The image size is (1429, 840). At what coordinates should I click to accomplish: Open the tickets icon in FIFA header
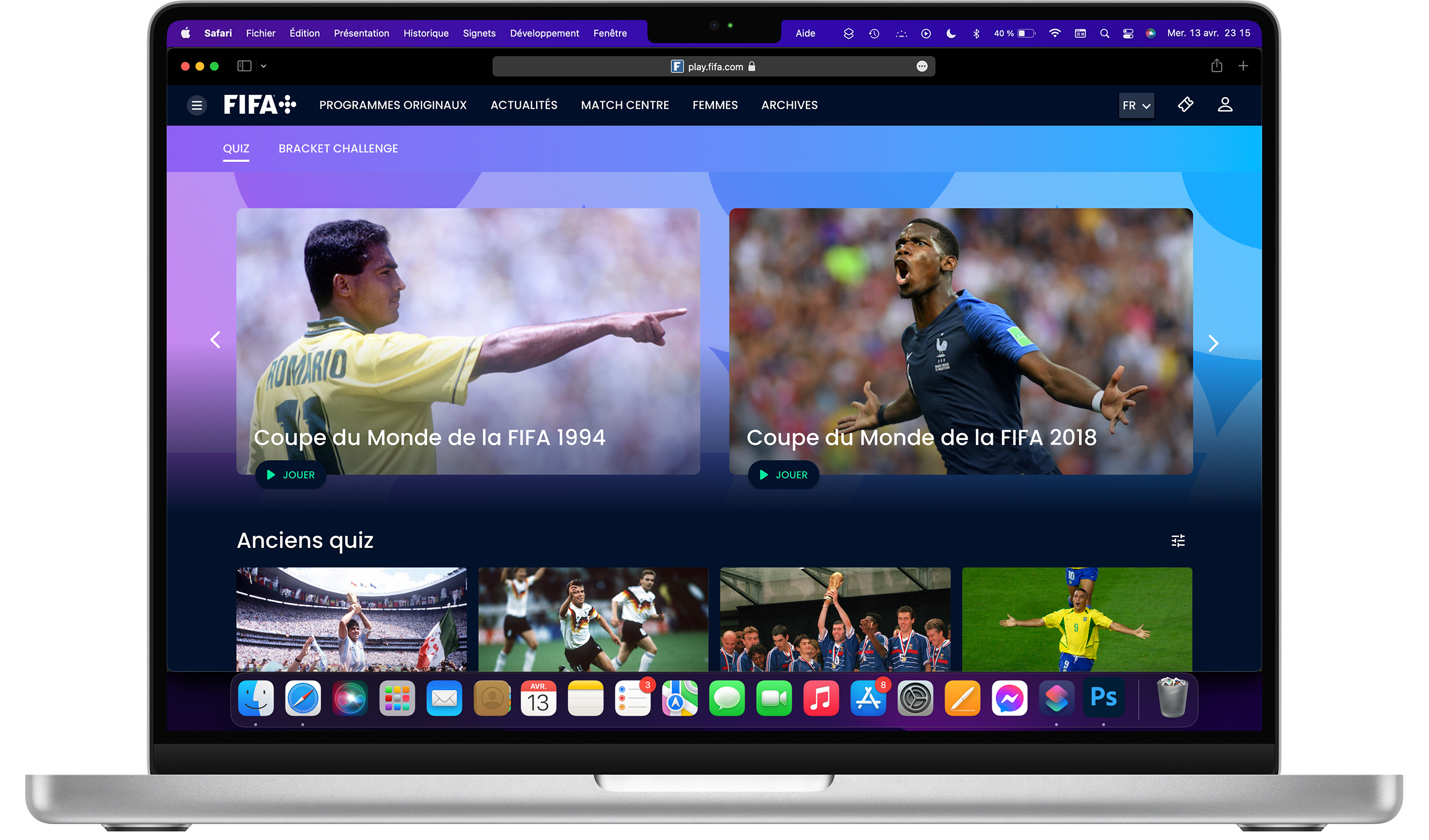[x=1185, y=105]
